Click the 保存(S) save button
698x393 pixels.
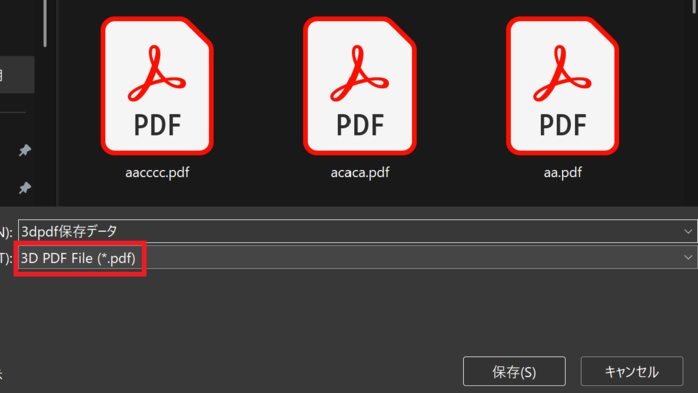pyautogui.click(x=514, y=371)
